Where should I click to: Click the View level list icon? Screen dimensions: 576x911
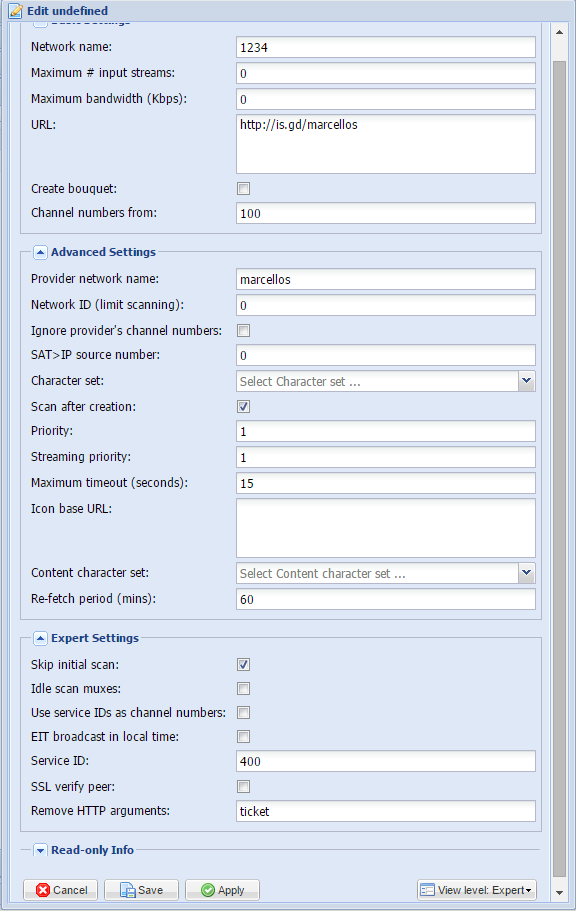click(x=428, y=890)
